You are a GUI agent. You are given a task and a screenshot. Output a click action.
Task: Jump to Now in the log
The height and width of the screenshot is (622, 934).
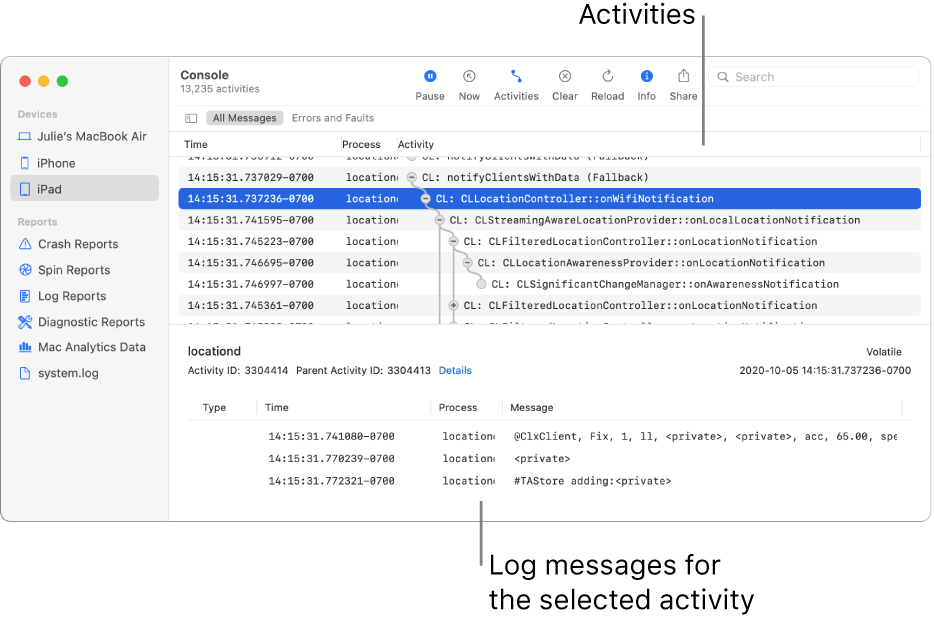469,85
